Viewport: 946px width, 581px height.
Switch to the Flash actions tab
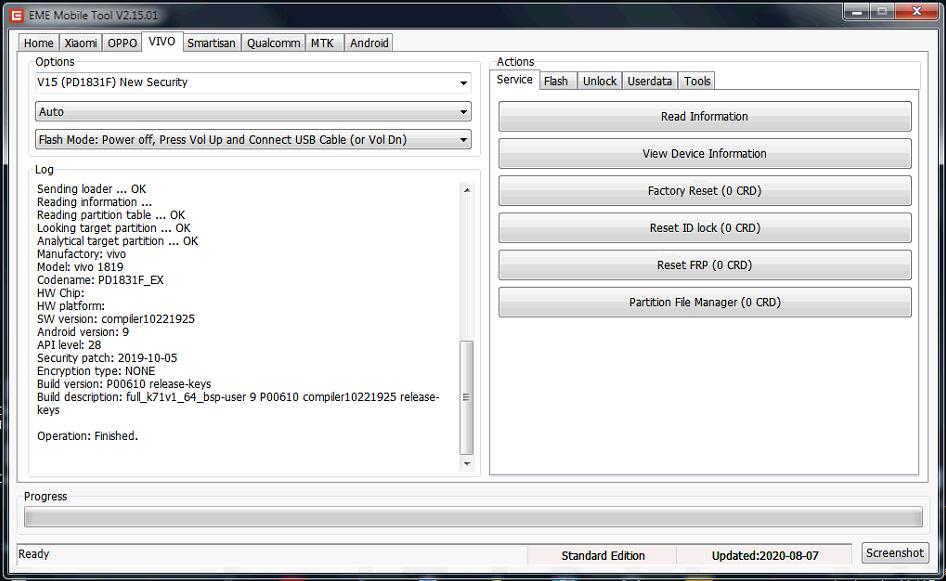point(556,81)
